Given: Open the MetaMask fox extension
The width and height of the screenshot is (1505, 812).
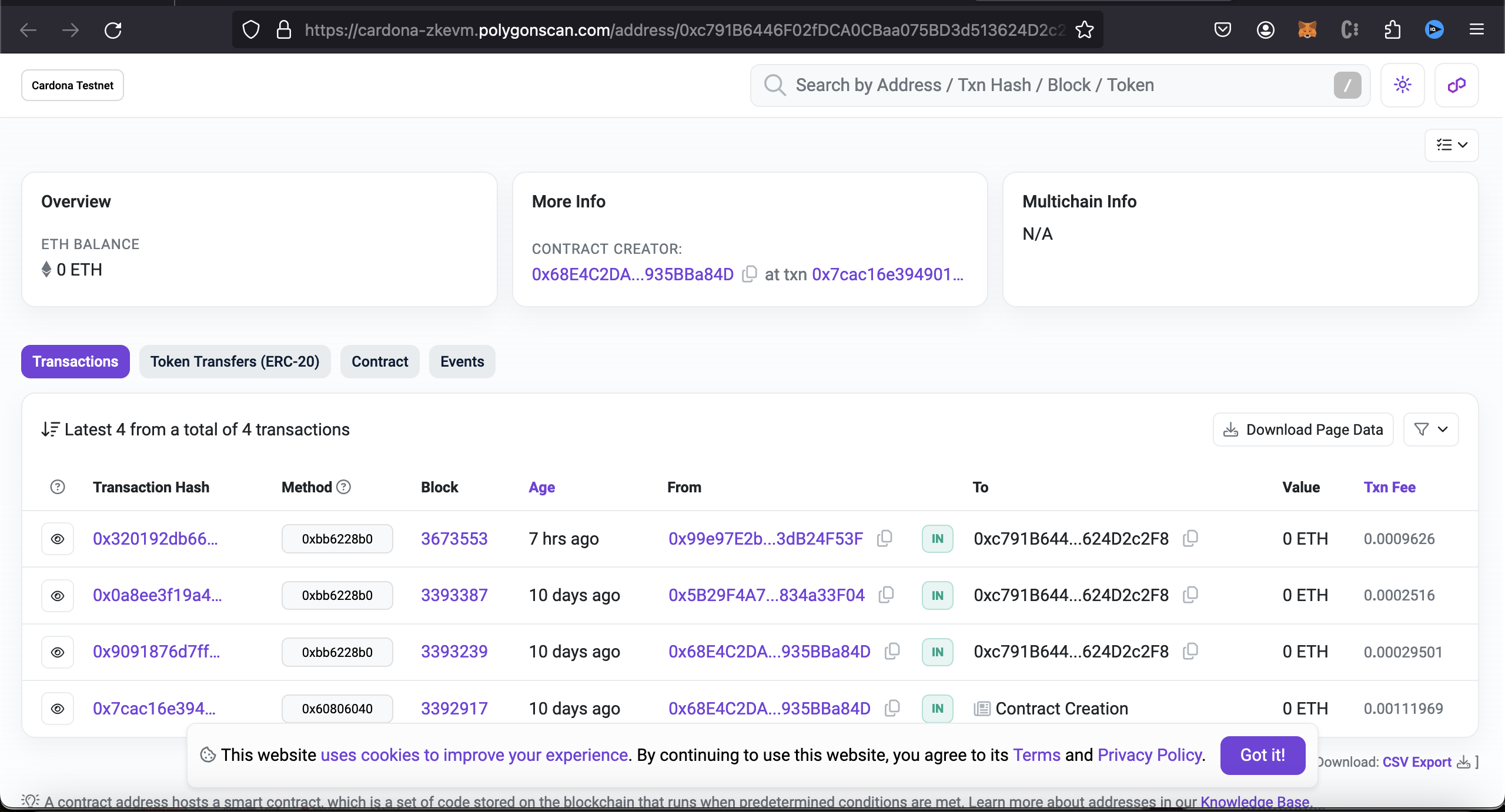Looking at the screenshot, I should [x=1307, y=29].
